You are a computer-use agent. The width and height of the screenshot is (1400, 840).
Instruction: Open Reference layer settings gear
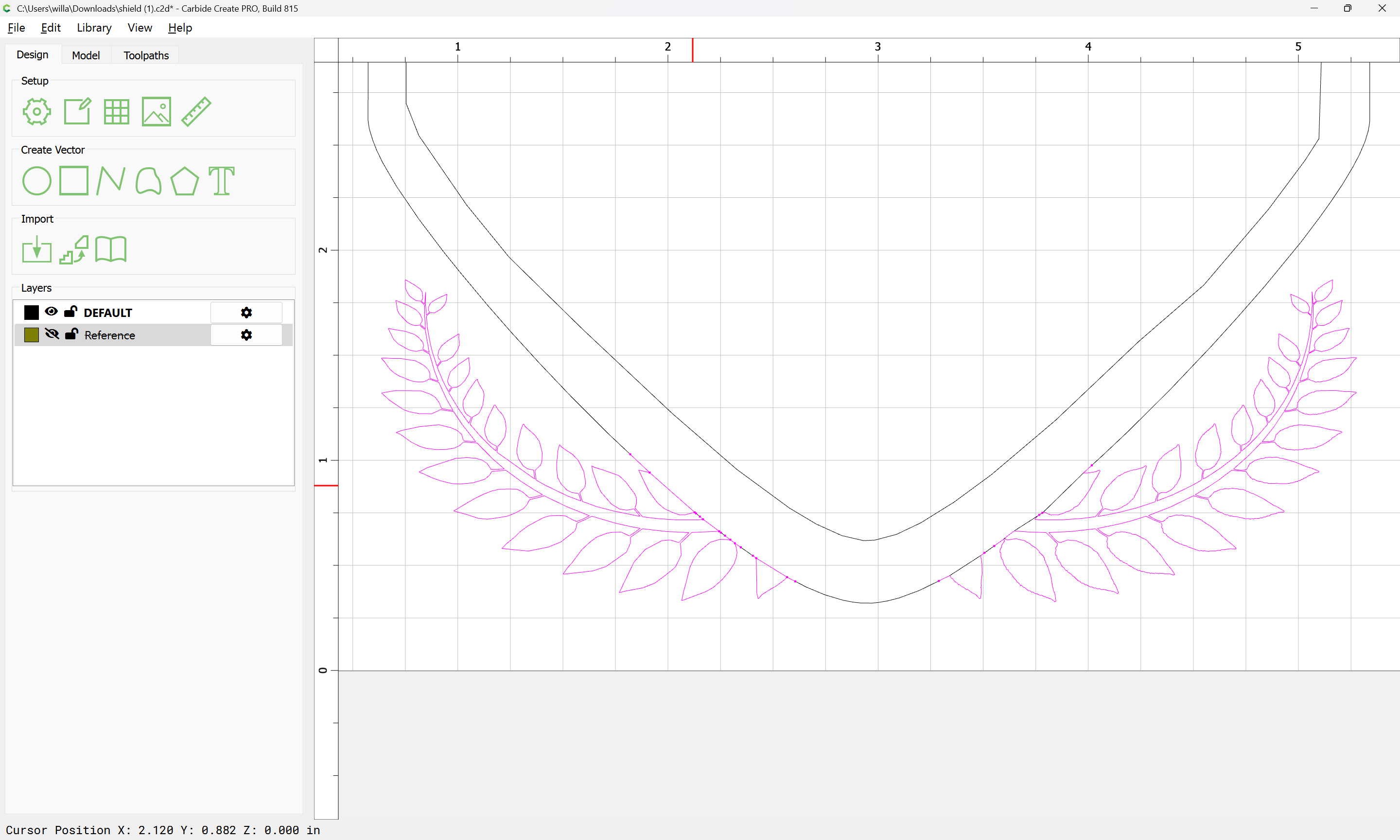[x=246, y=335]
